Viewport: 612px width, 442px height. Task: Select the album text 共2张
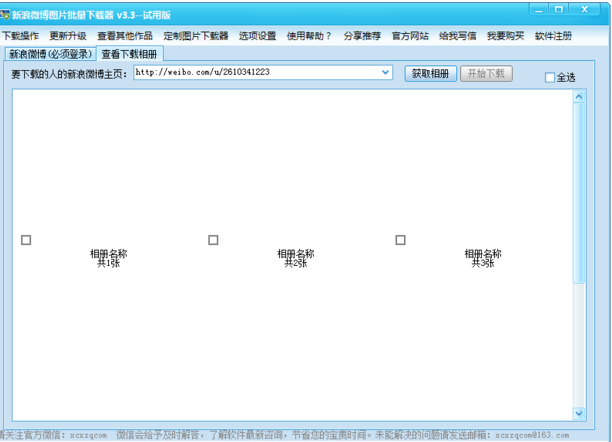pos(296,264)
